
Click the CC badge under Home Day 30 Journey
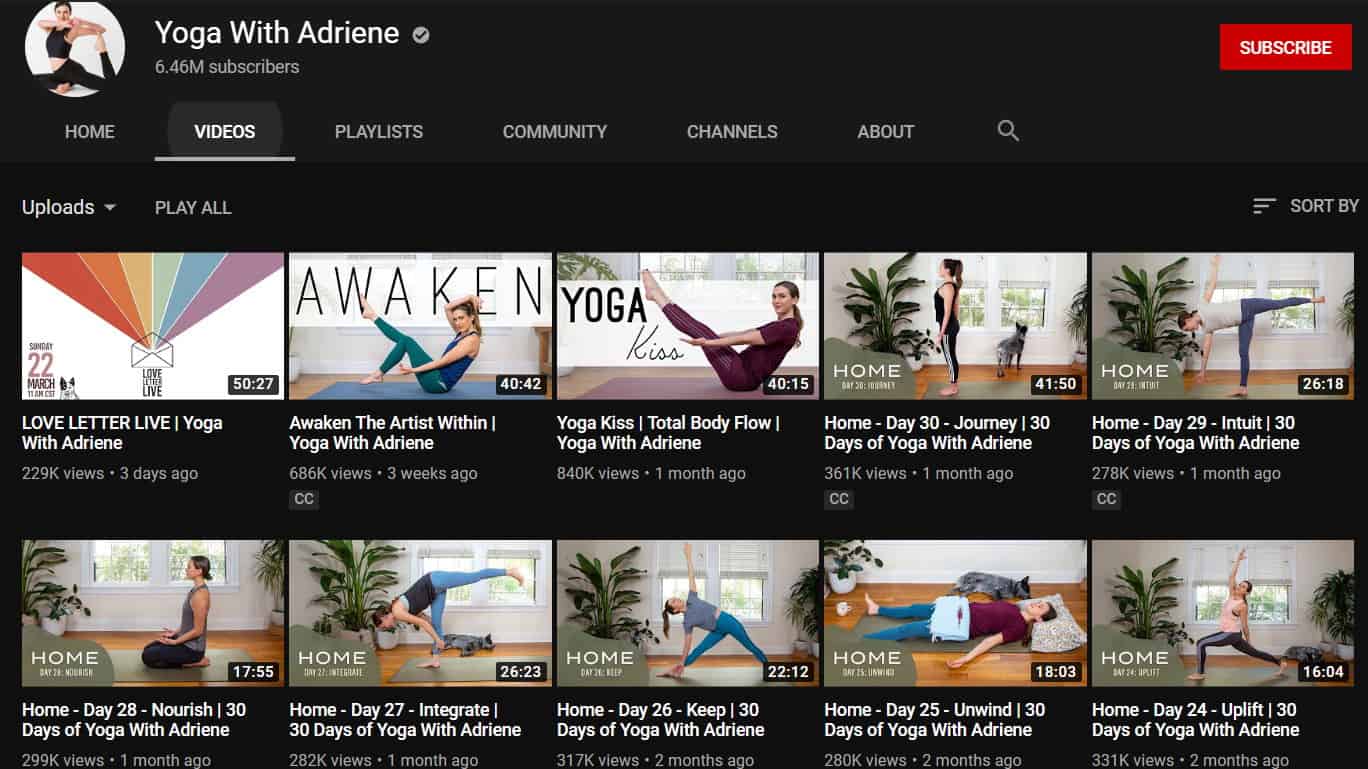point(839,499)
